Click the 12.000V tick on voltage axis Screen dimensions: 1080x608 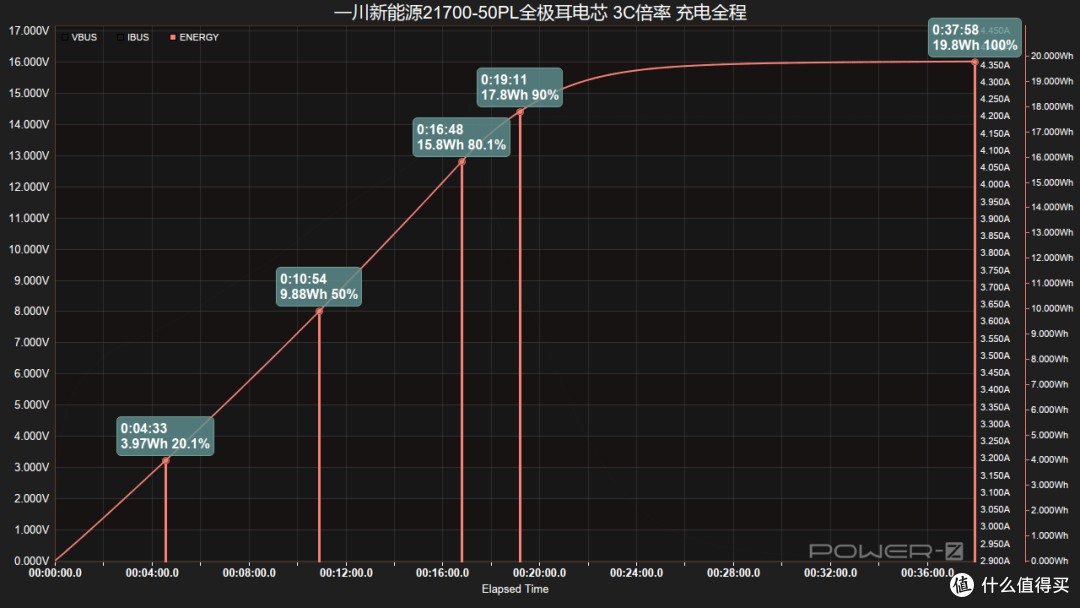click(x=29, y=187)
